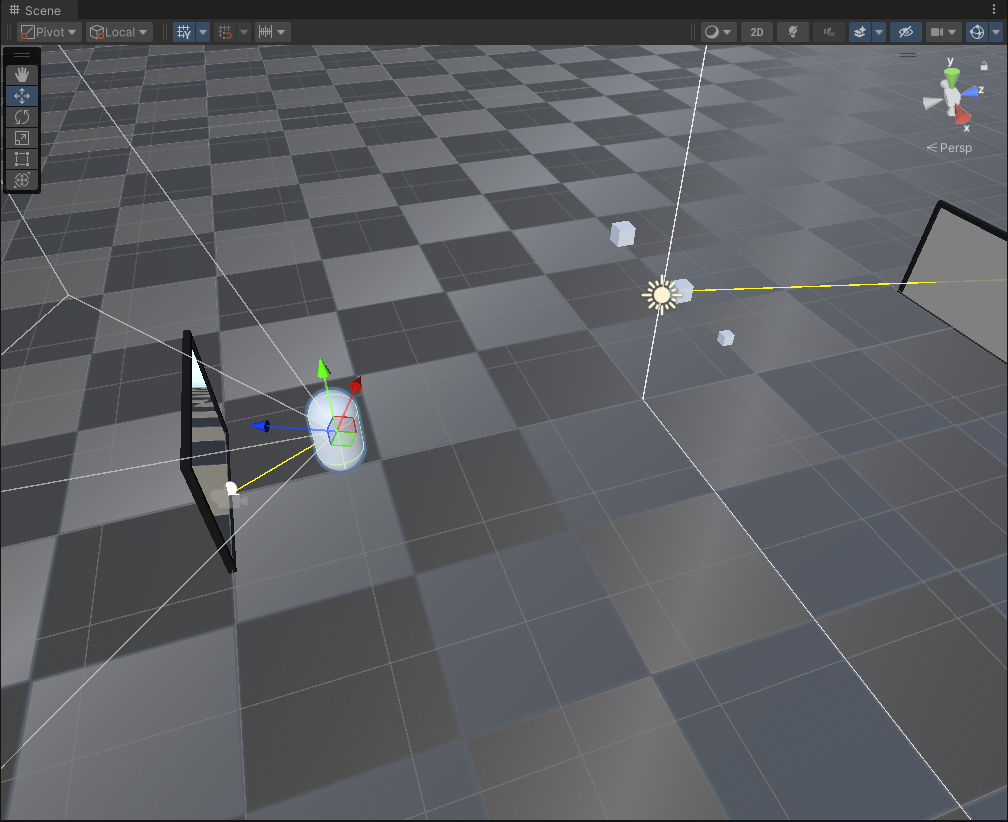Viewport: 1008px width, 822px height.
Task: Click the blue Z-axis move arrow
Action: pyautogui.click(x=260, y=425)
